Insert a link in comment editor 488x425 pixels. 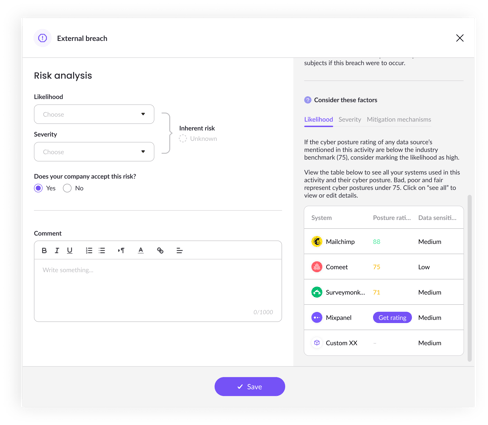click(x=160, y=250)
